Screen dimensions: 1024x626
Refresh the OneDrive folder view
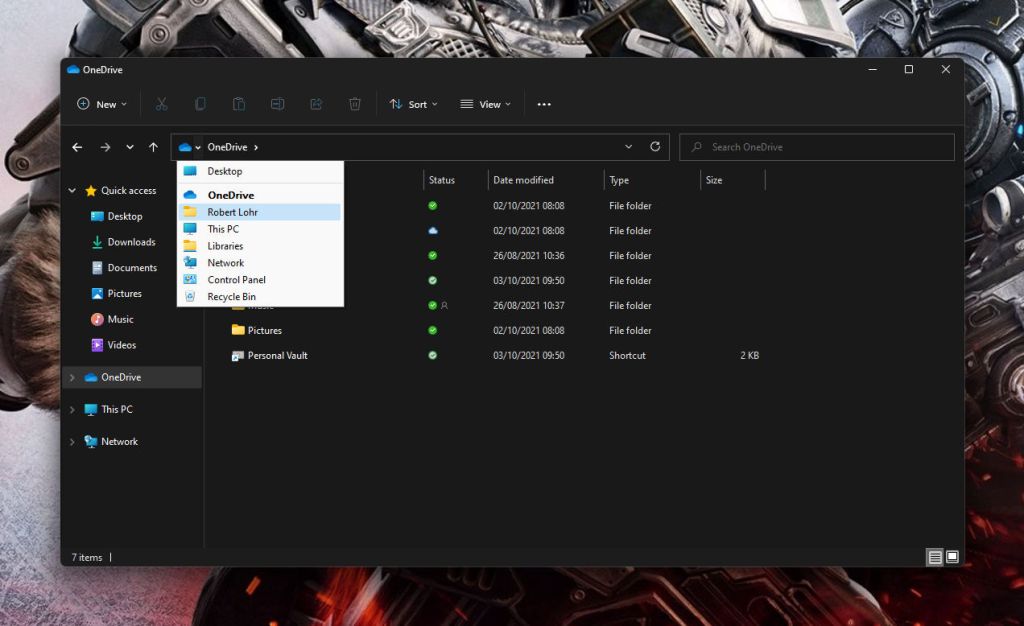coord(655,147)
